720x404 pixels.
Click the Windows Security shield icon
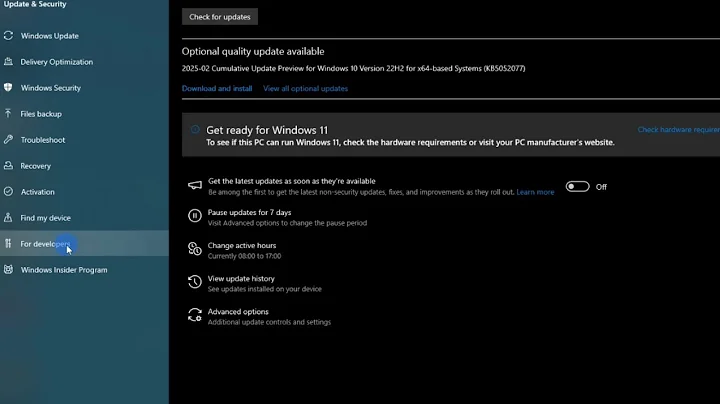click(x=8, y=87)
